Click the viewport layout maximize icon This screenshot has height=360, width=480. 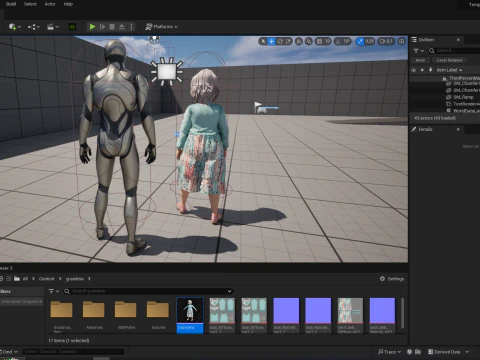point(402,41)
